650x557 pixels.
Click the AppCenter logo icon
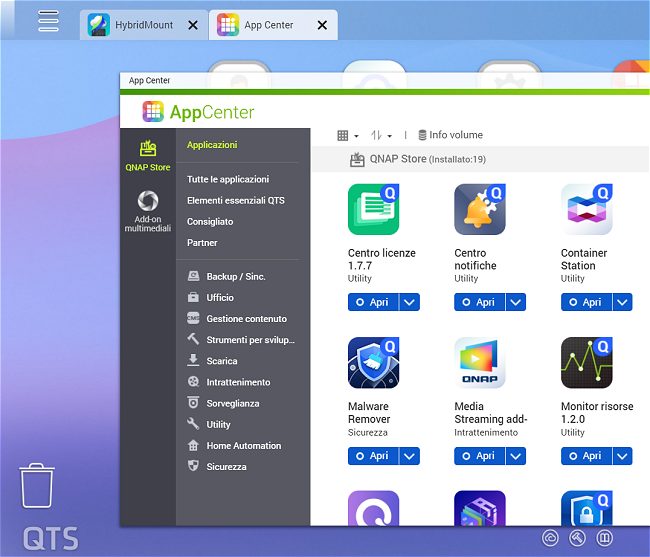click(153, 111)
